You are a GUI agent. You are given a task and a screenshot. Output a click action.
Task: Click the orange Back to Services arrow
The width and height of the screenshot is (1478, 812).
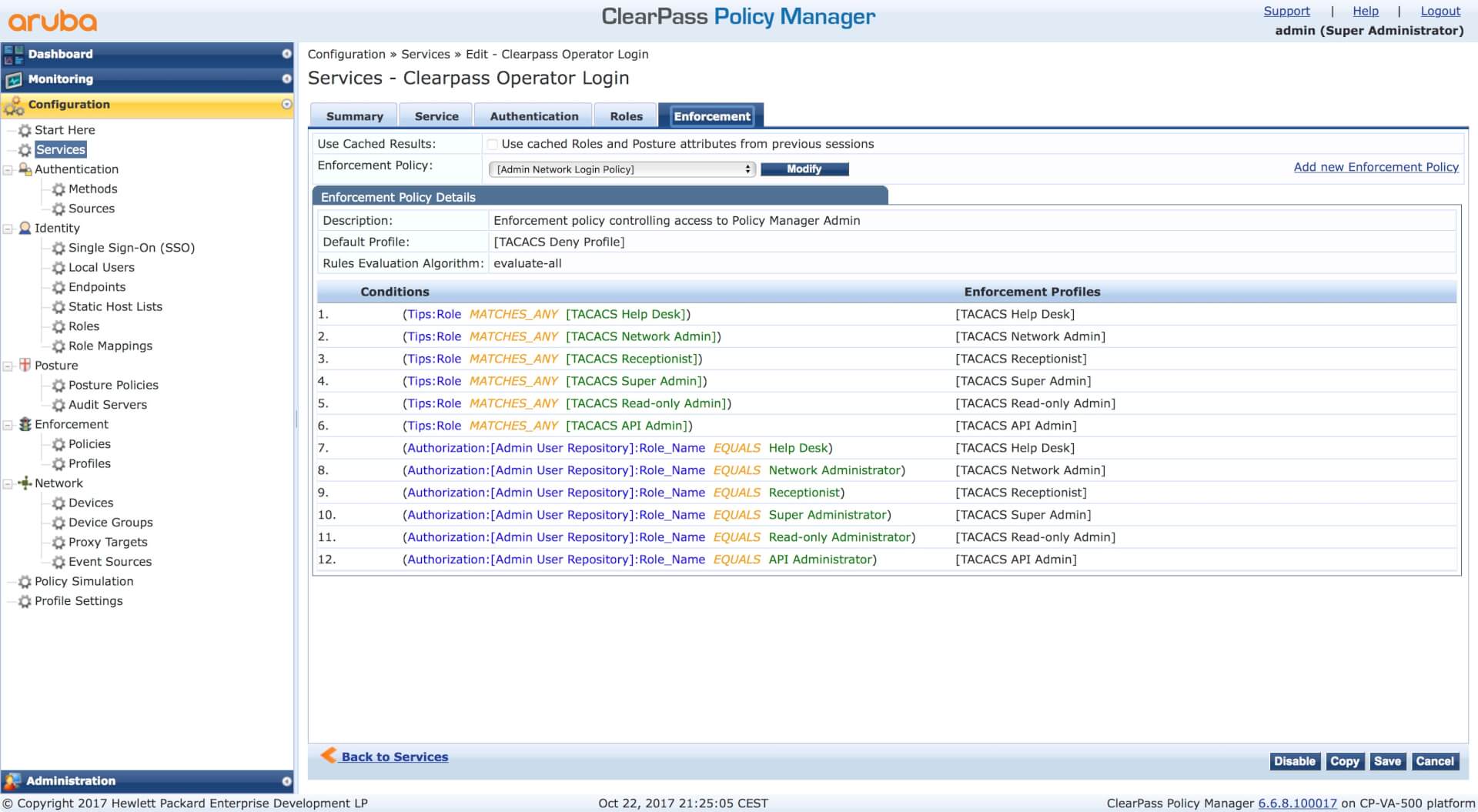(x=329, y=755)
